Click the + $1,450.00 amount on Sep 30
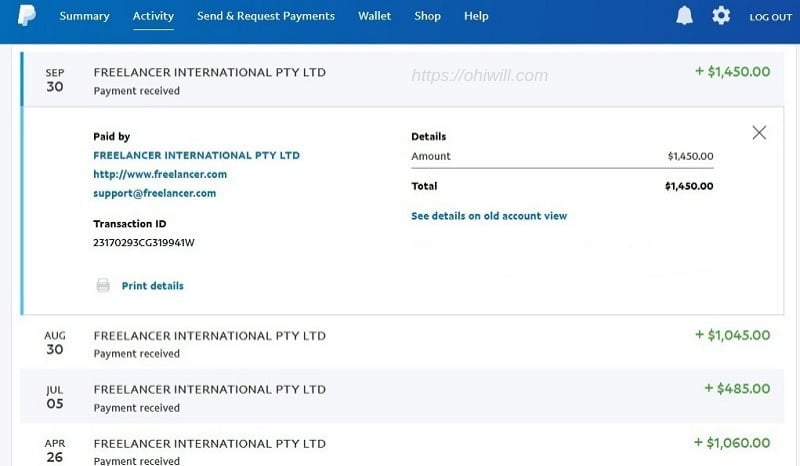The height and width of the screenshot is (466, 800). click(733, 71)
